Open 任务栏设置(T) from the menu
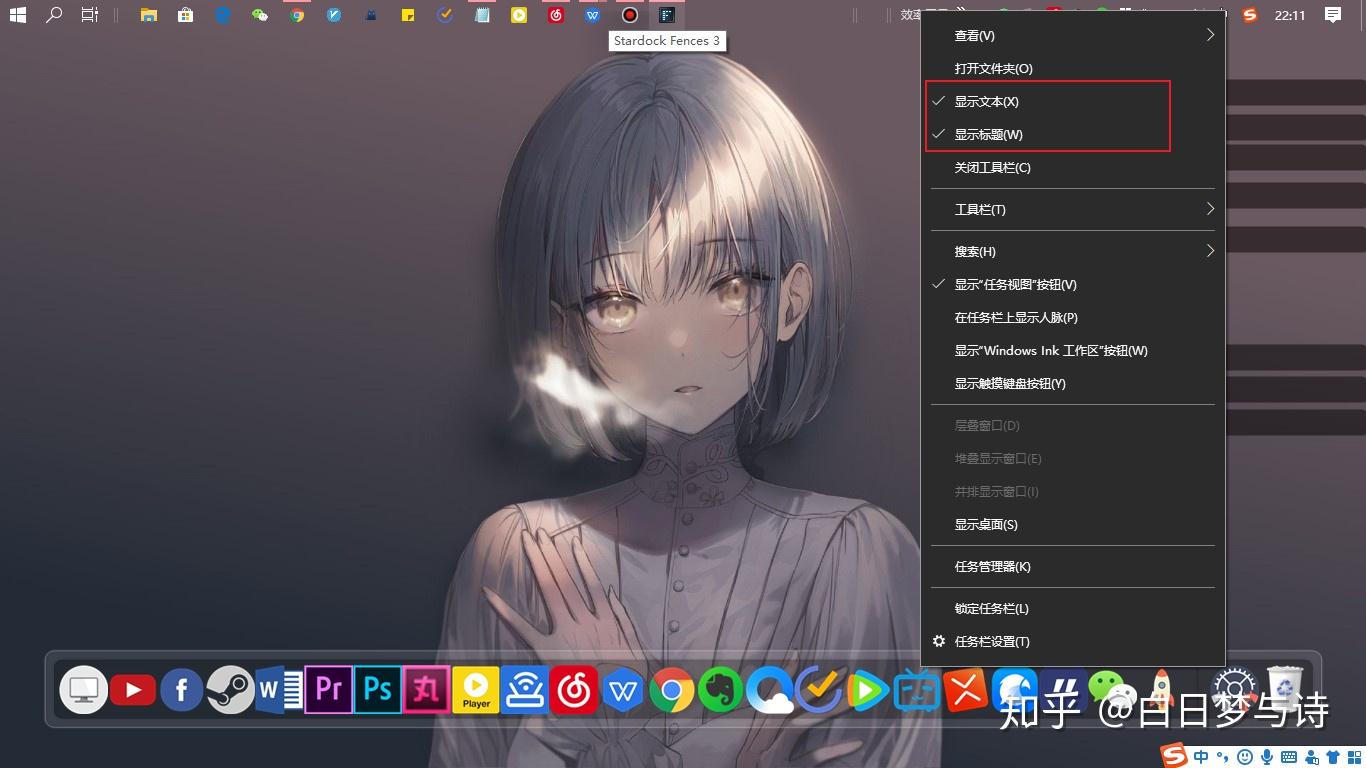 [1072, 641]
